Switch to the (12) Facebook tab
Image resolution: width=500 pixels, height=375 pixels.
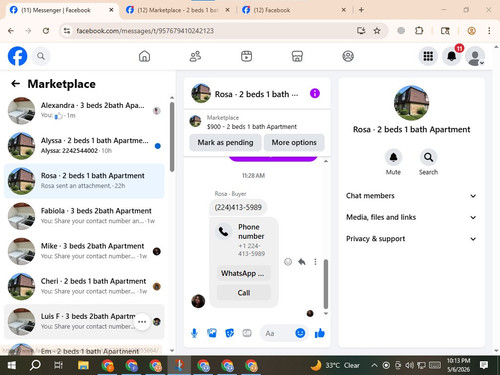294,10
